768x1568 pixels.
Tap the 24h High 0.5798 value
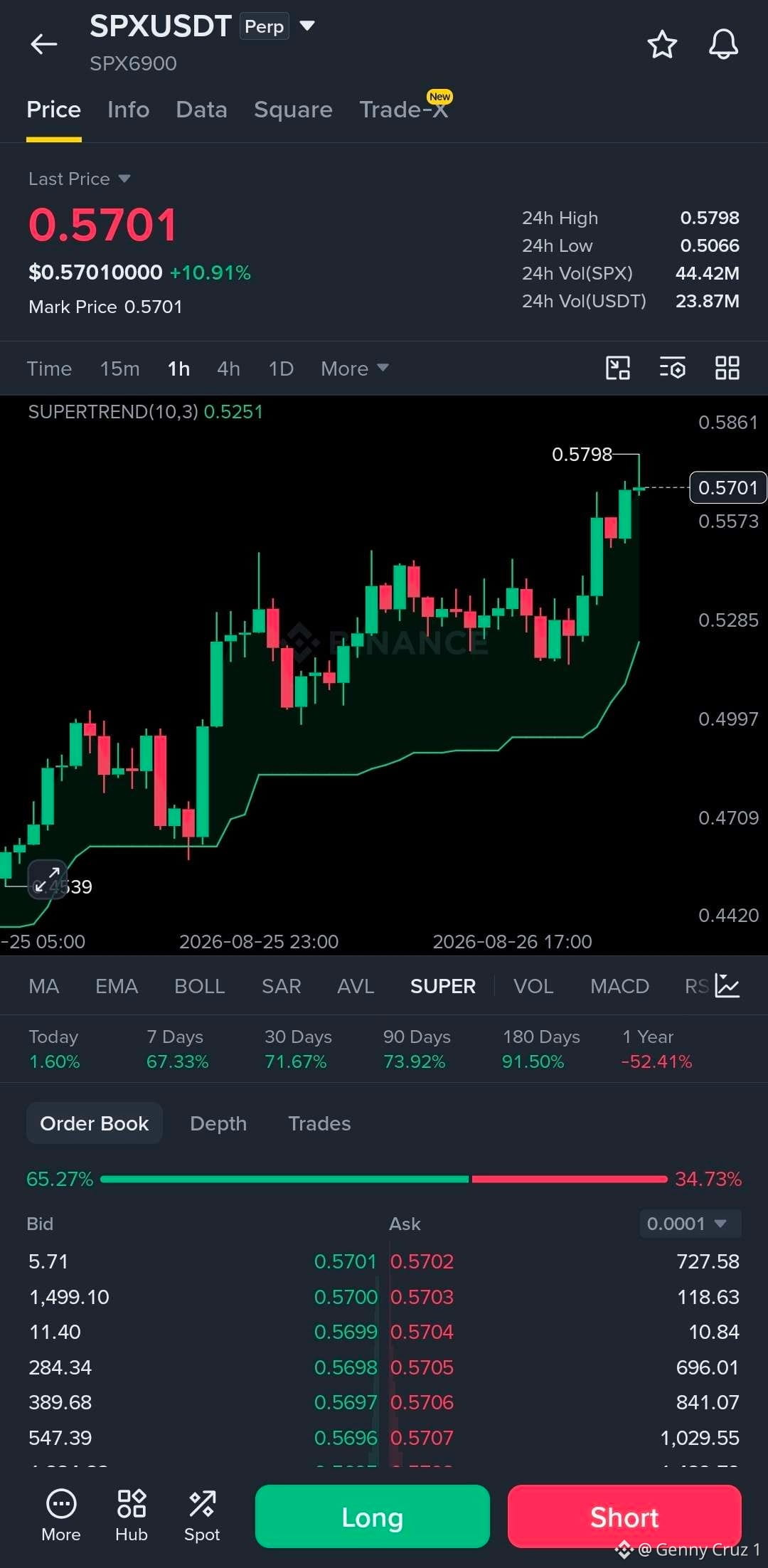710,218
